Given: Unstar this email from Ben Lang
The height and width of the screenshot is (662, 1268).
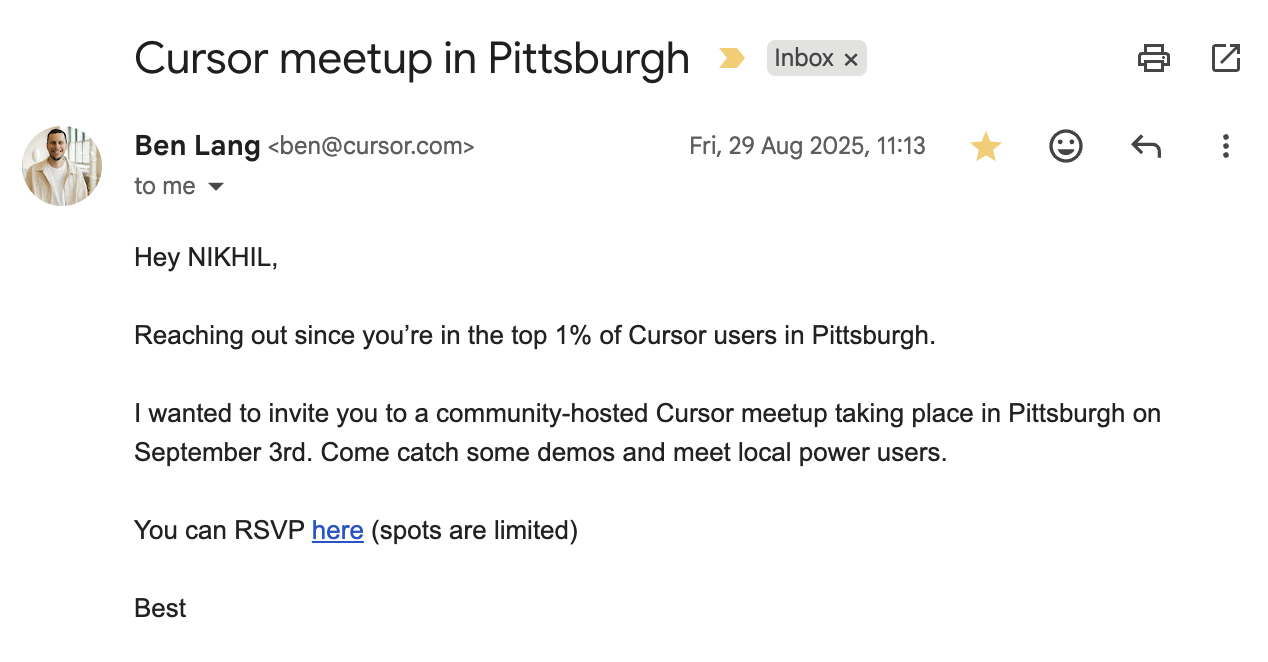Looking at the screenshot, I should pos(985,147).
